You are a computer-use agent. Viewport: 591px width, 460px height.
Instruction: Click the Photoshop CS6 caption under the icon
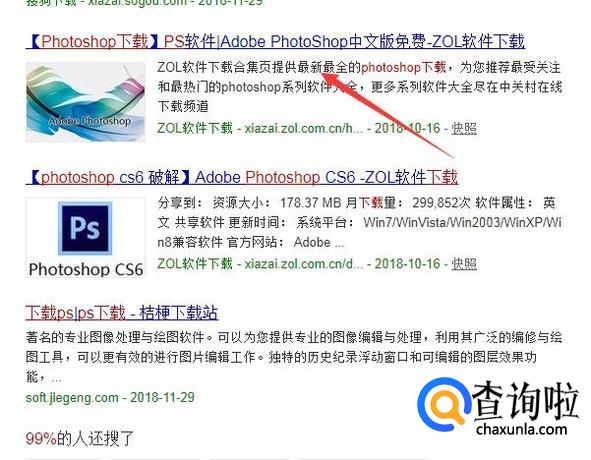[x=86, y=269]
